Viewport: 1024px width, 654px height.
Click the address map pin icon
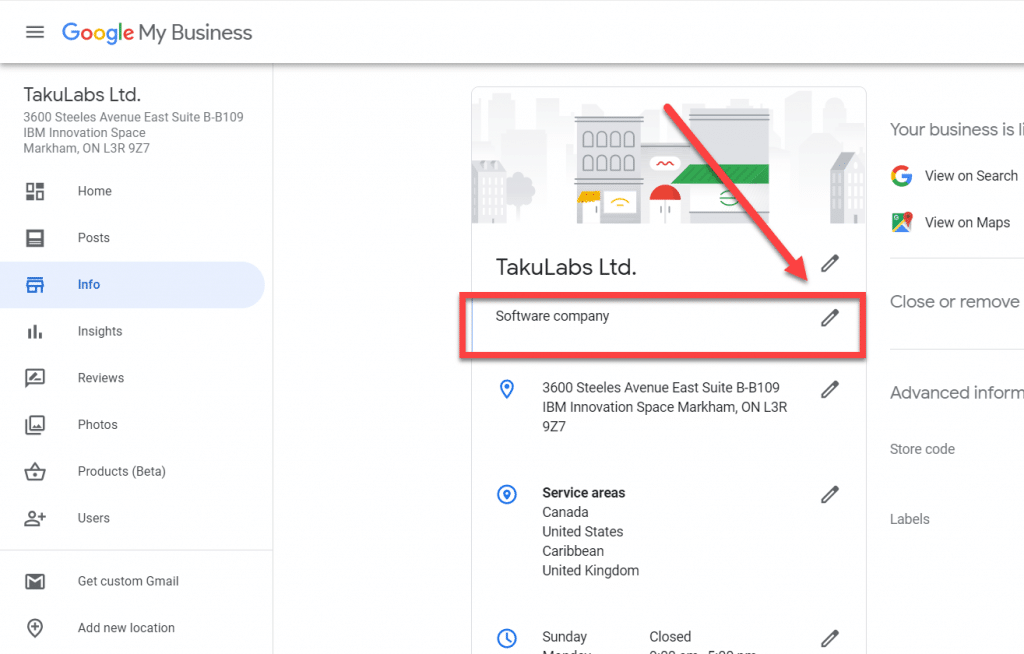[x=507, y=389]
